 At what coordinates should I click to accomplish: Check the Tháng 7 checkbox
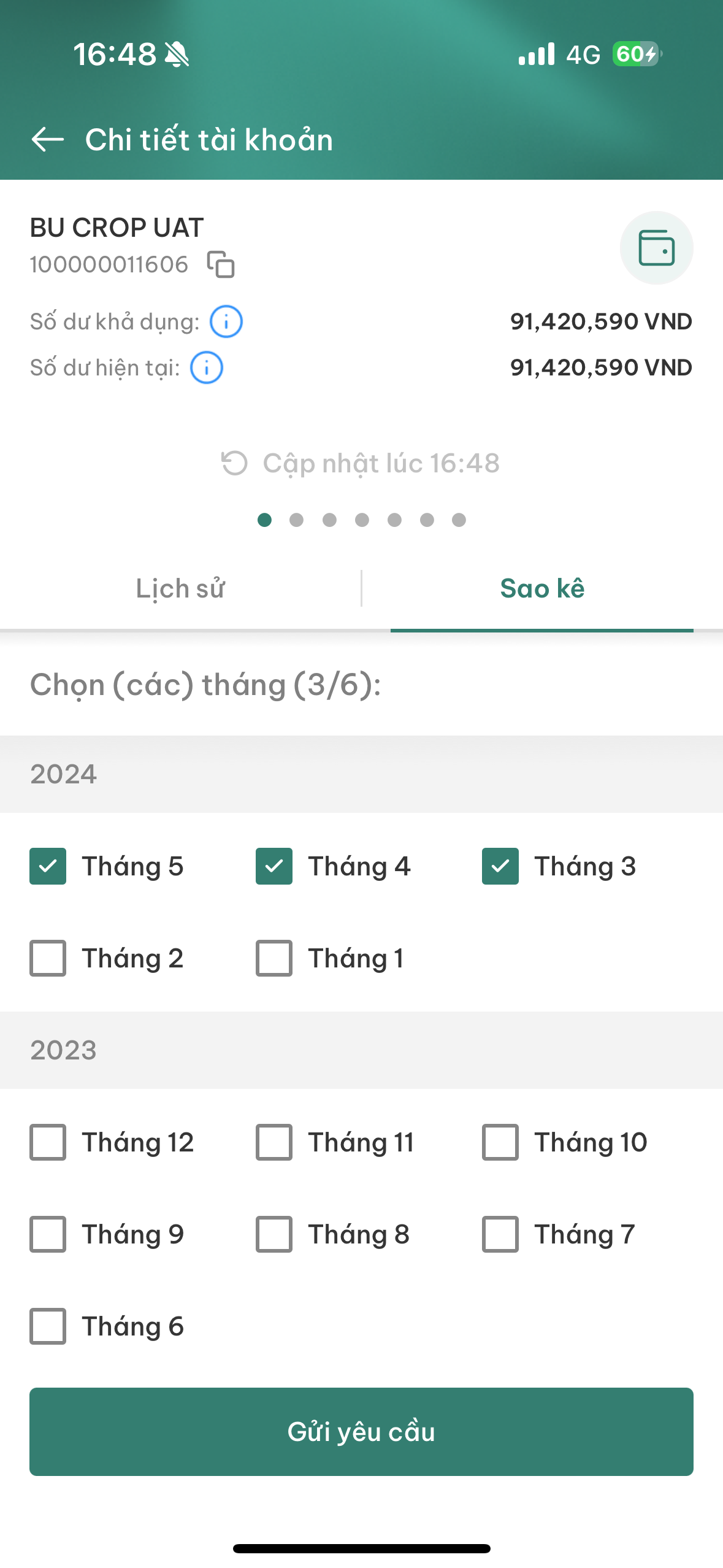tap(500, 1234)
